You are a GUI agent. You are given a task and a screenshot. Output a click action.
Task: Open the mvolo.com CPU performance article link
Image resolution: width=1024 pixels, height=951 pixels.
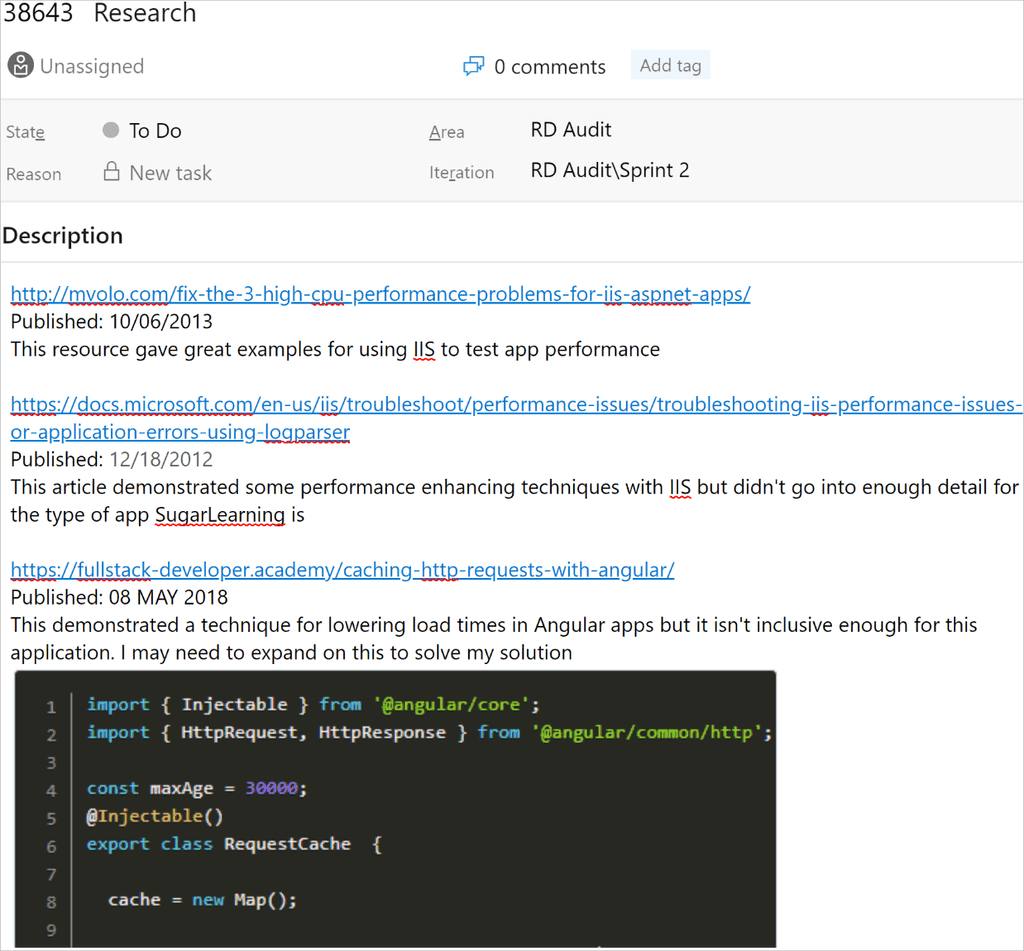(379, 294)
